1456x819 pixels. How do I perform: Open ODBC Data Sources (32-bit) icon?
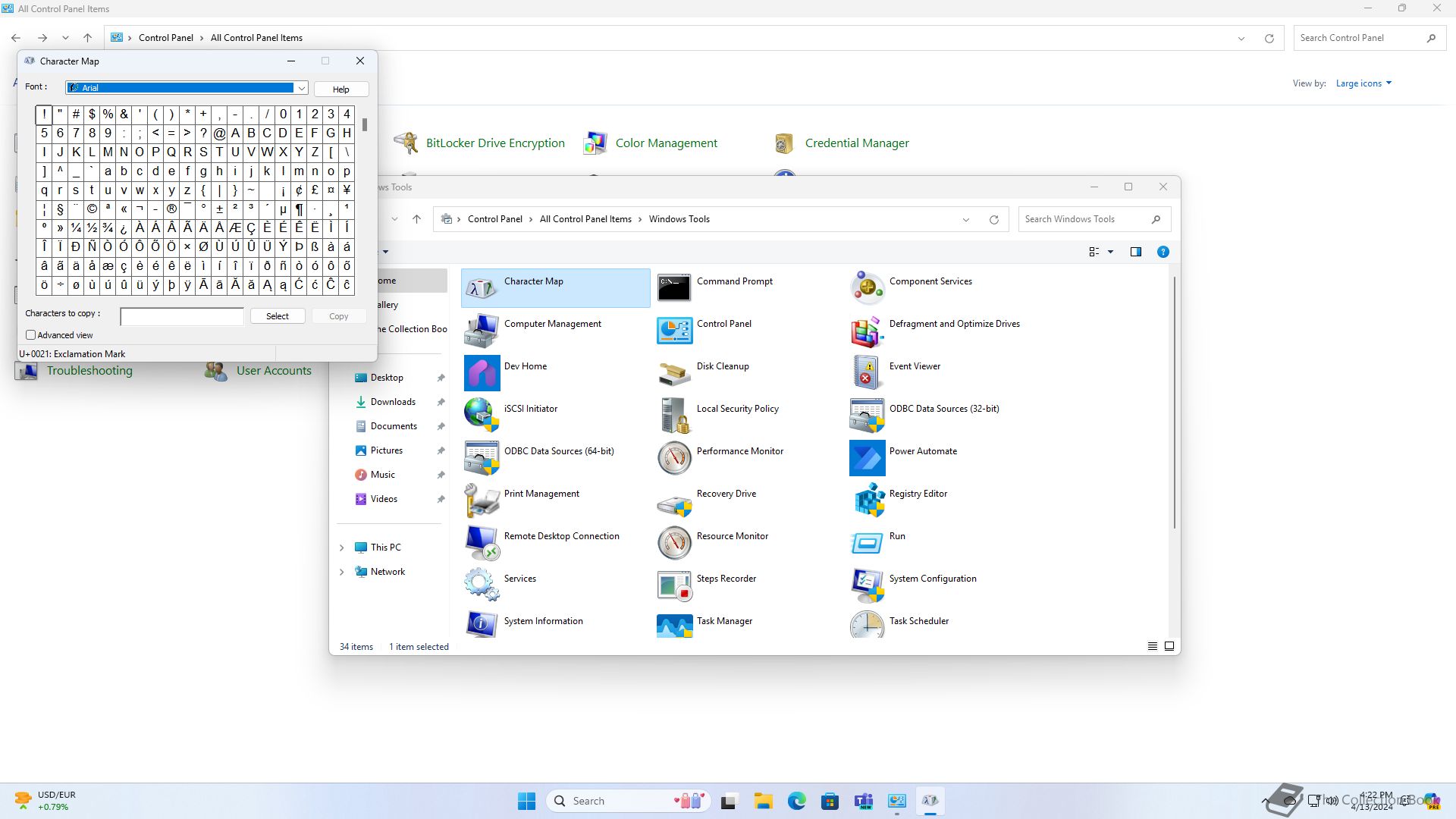[x=867, y=416]
